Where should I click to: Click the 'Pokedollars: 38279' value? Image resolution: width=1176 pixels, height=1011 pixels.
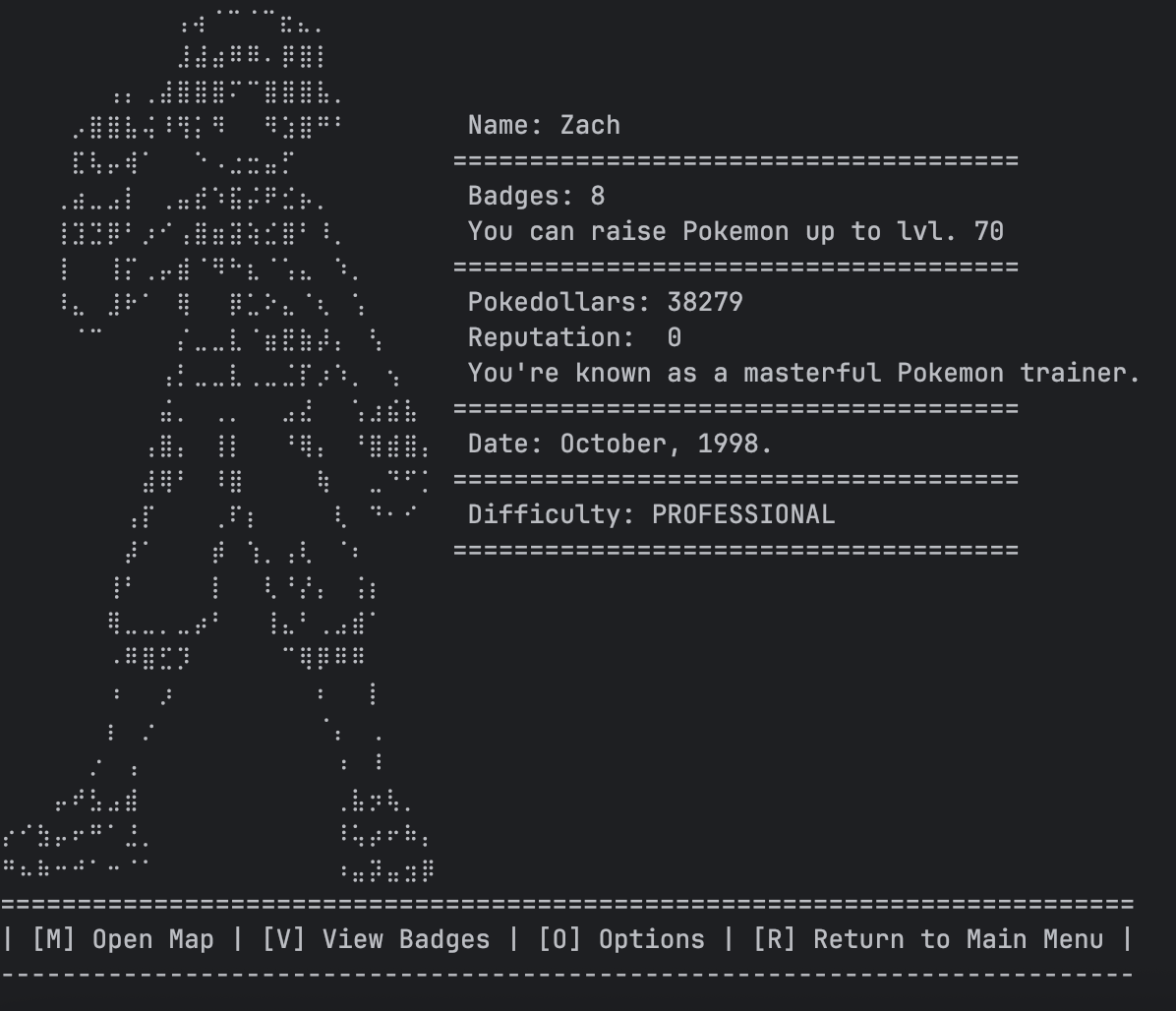606,302
